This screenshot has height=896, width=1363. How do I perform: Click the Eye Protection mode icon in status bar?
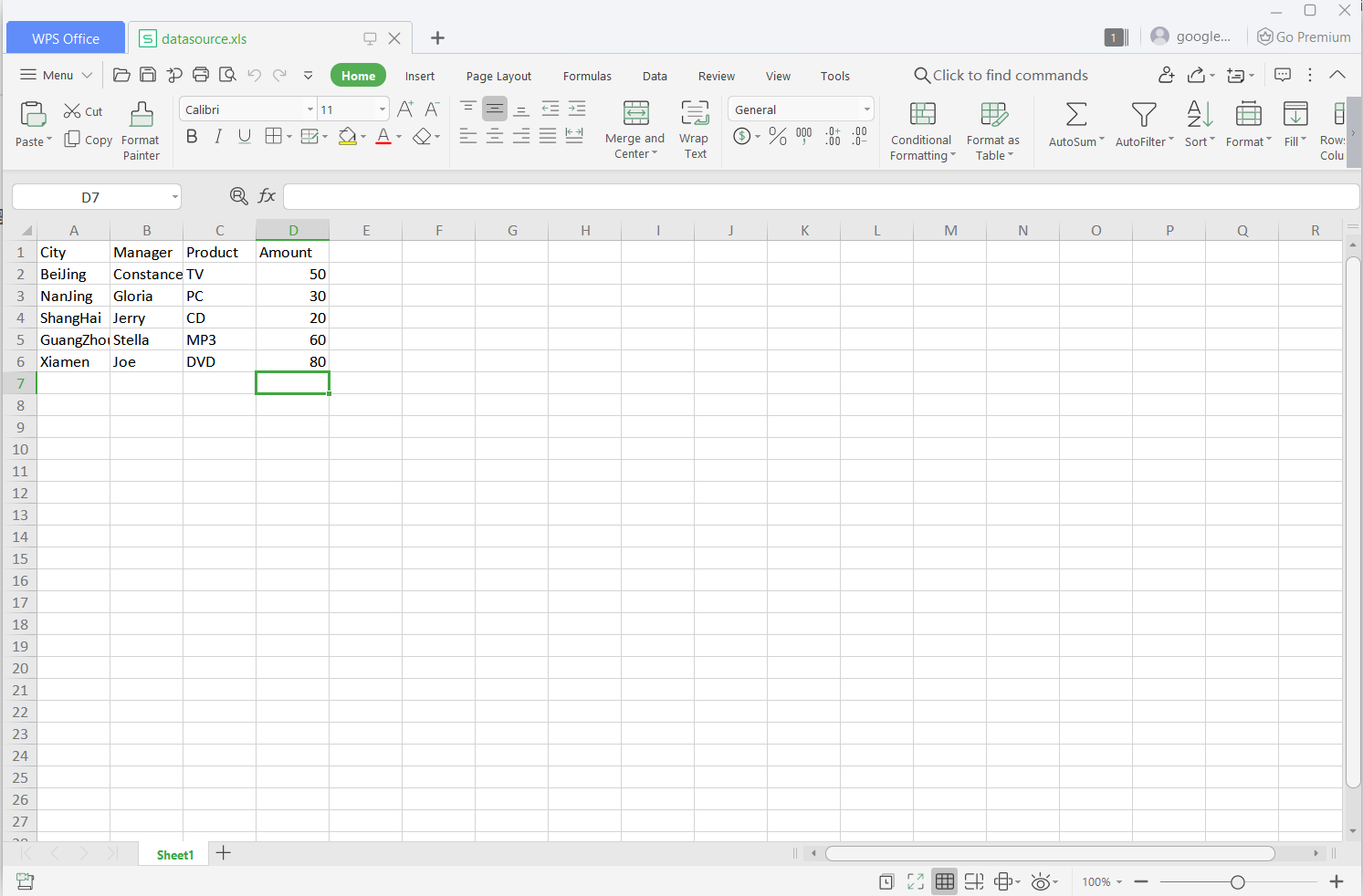click(1041, 881)
